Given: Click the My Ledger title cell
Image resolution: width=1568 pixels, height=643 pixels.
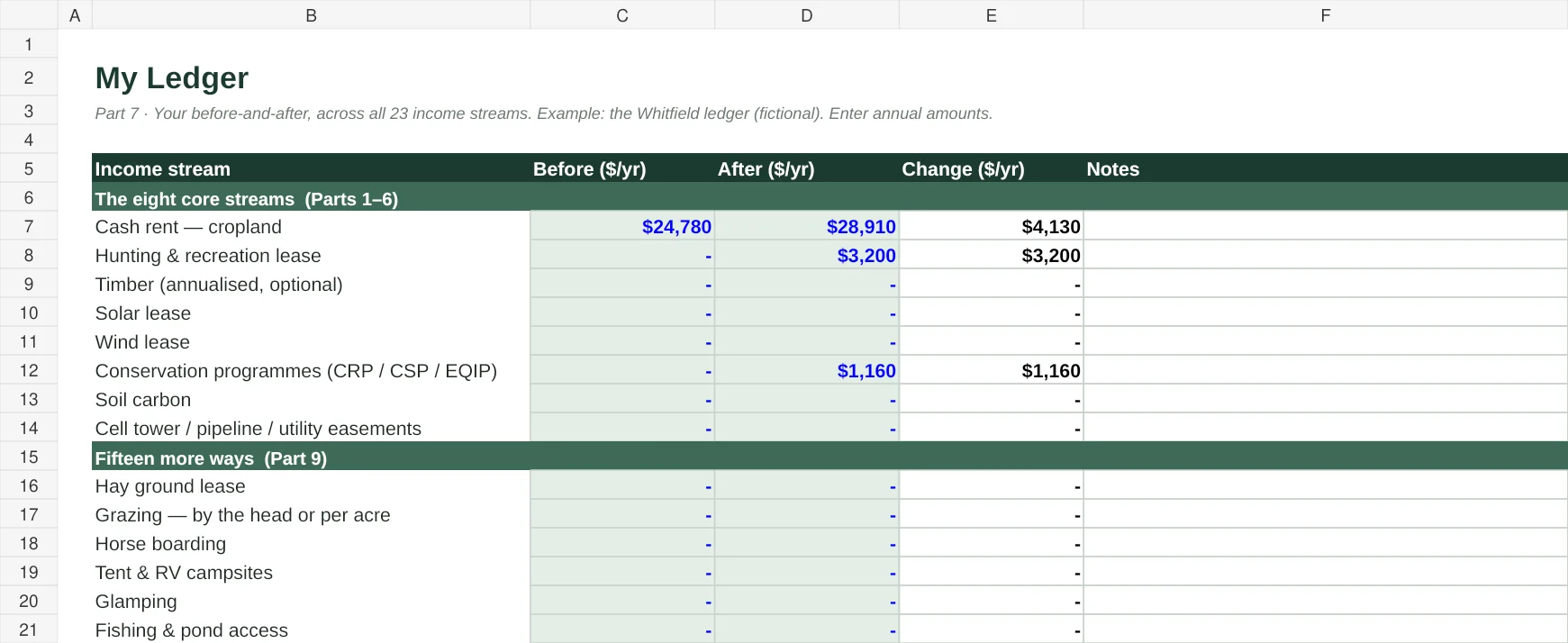Looking at the screenshot, I should pos(172,78).
